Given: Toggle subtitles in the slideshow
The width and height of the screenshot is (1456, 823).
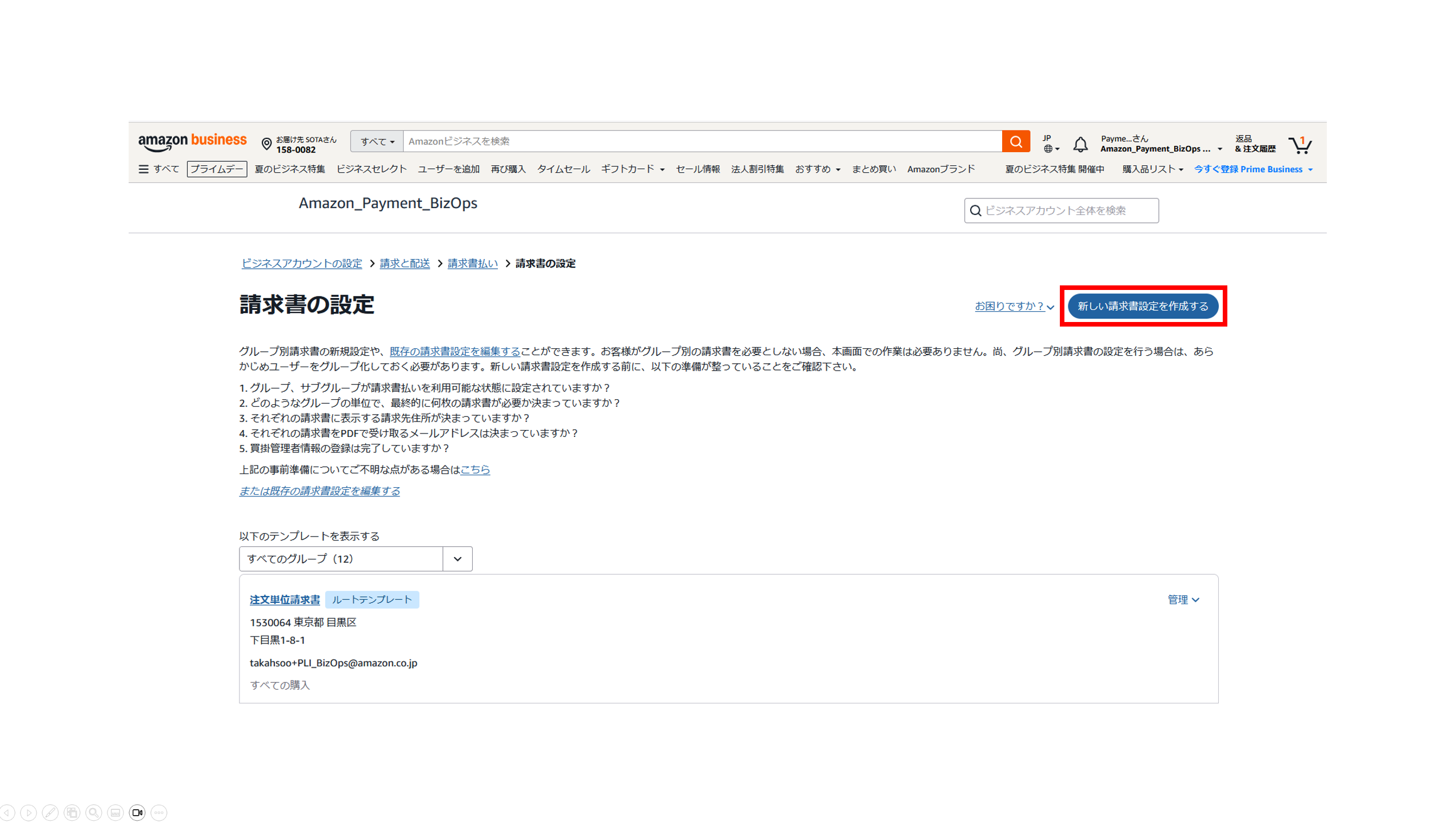Looking at the screenshot, I should [115, 813].
